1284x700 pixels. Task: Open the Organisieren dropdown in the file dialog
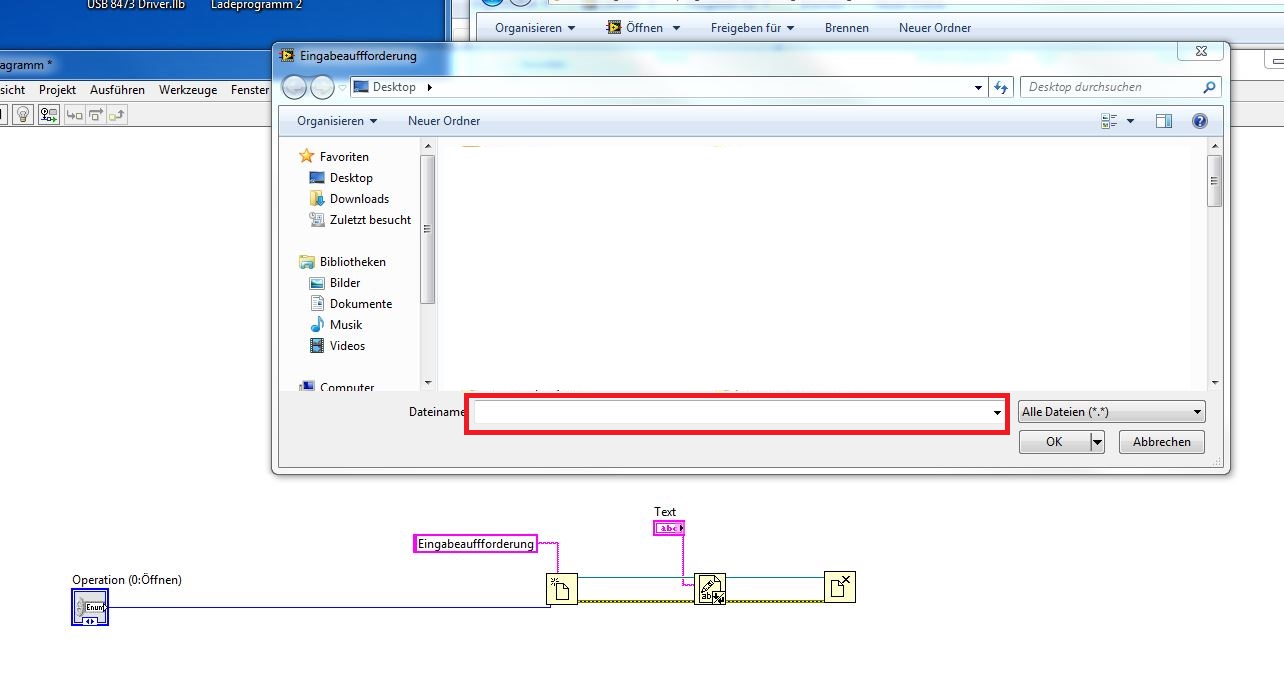pyautogui.click(x=337, y=121)
